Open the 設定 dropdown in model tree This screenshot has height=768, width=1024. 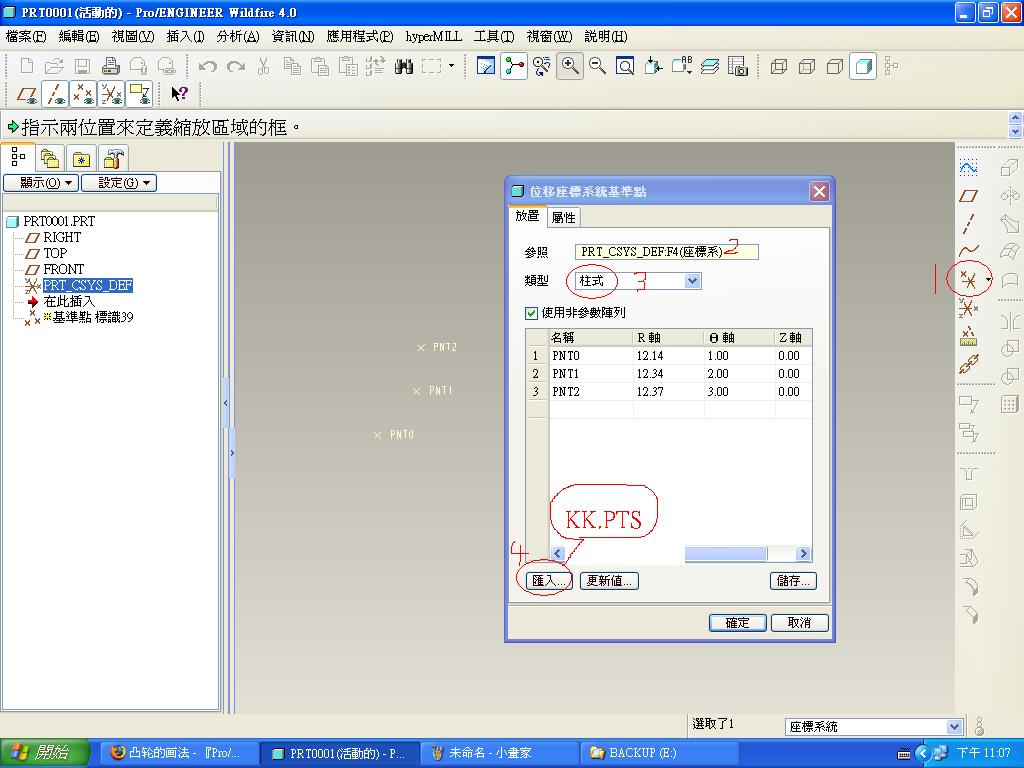click(119, 183)
